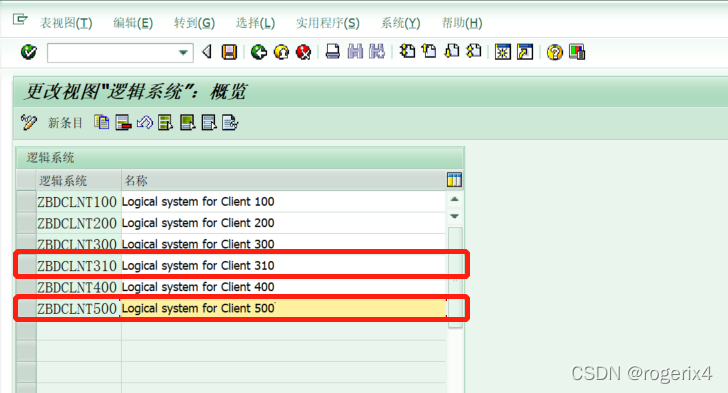Screen dimensions: 728x393
Task: Click name field Logical system for Client 200
Action: (283, 223)
